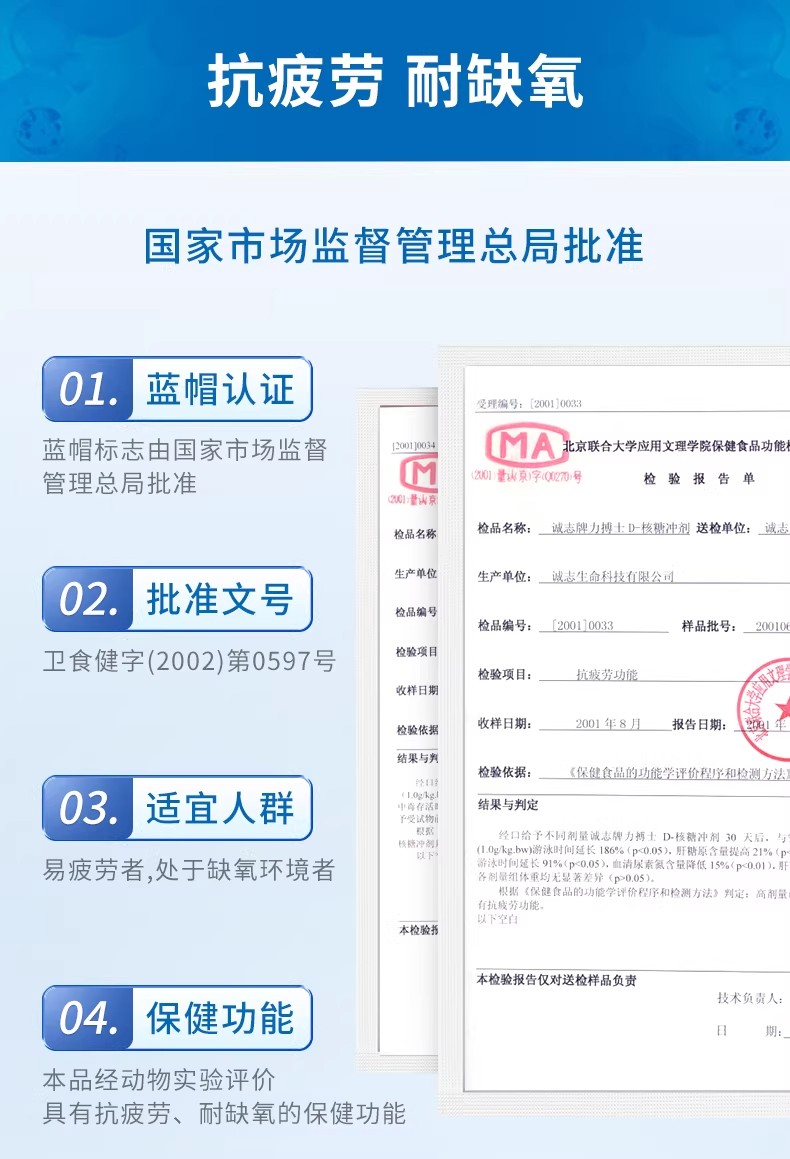Viewport: 790px width, 1159px height.
Task: Click the text 易疲劳者,处于缺氧环境者
Action: 188,870
